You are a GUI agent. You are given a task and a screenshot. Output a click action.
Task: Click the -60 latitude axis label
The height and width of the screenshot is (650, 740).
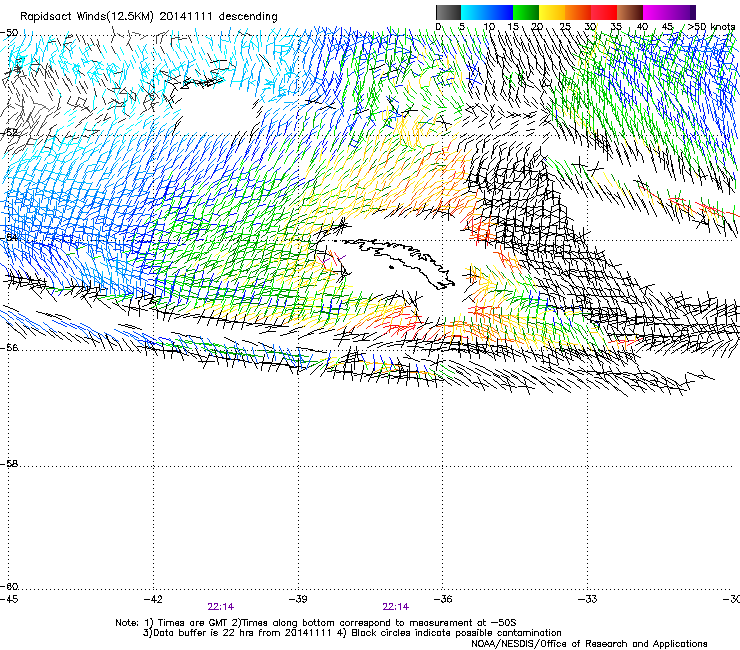9,586
